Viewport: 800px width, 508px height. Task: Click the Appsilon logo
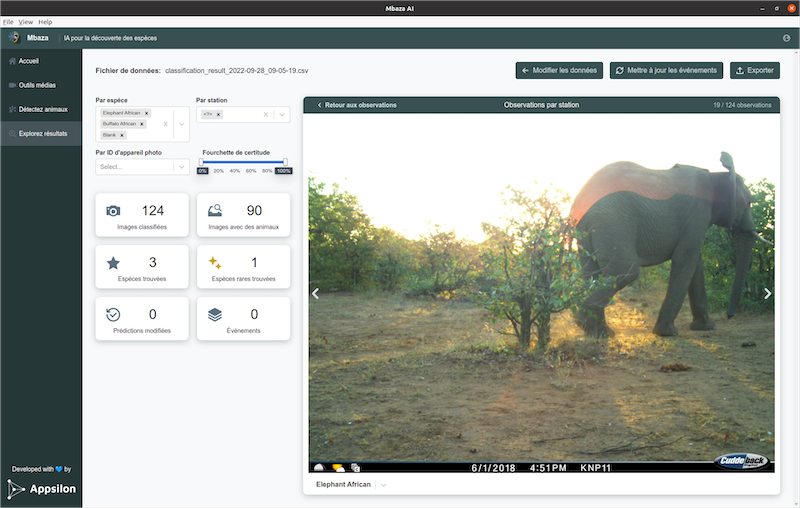[42, 489]
